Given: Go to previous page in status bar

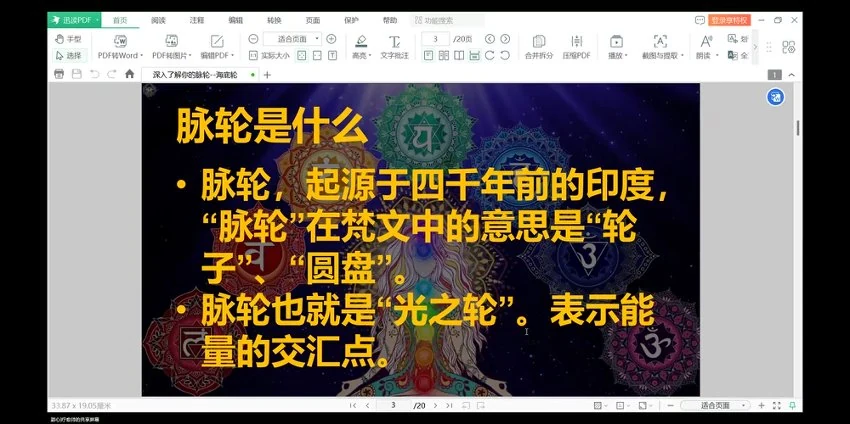Looking at the screenshot, I should pos(367,406).
